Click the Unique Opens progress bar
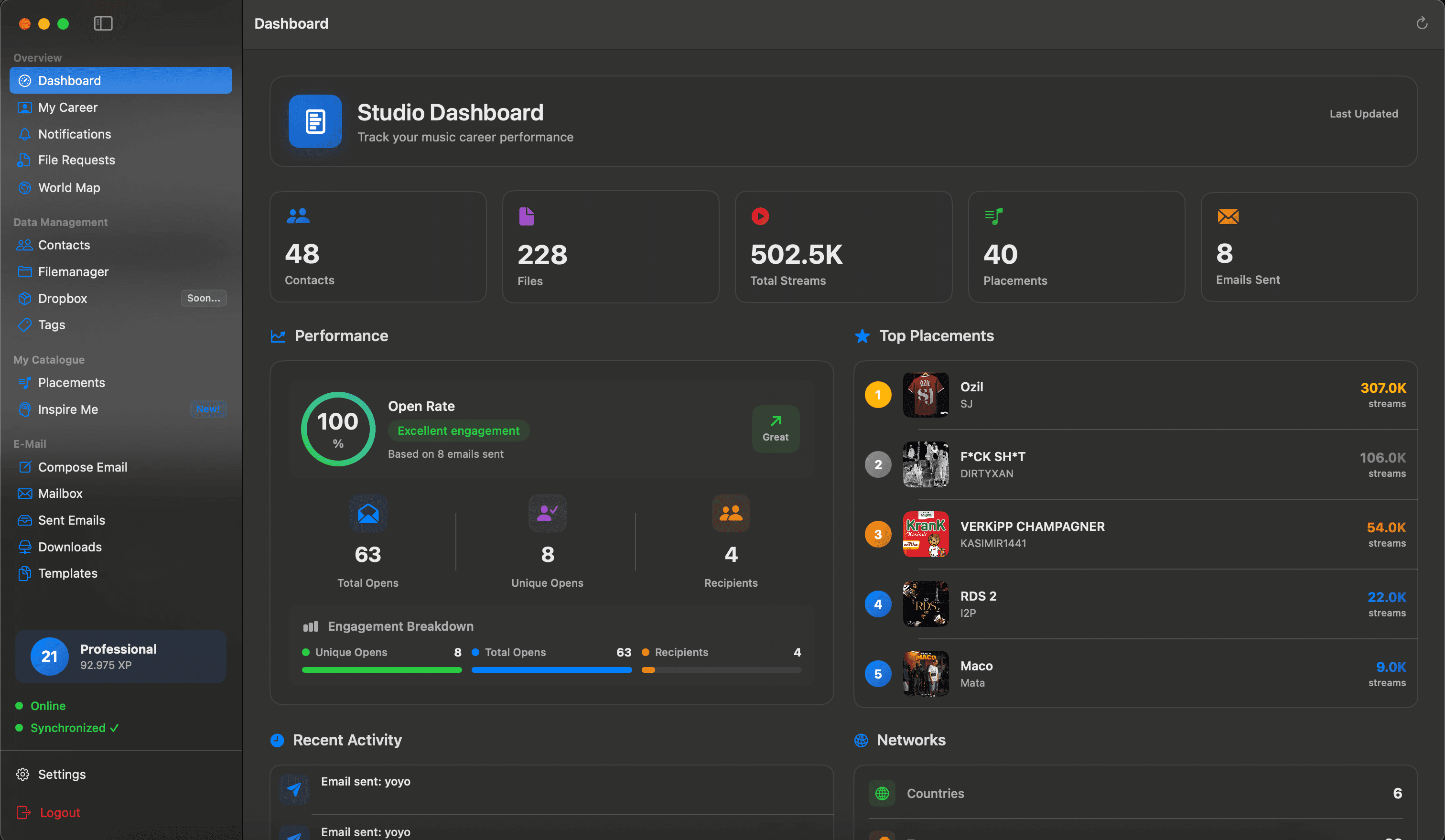 [x=381, y=670]
